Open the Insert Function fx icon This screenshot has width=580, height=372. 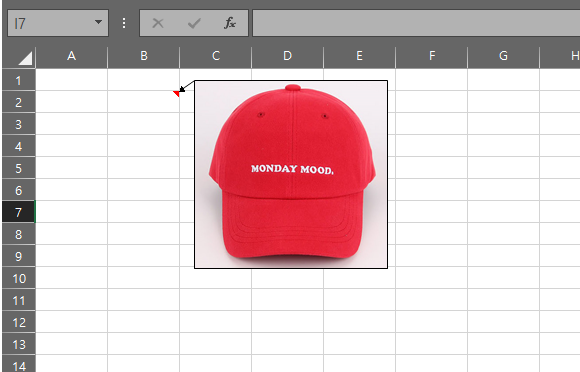[230, 23]
